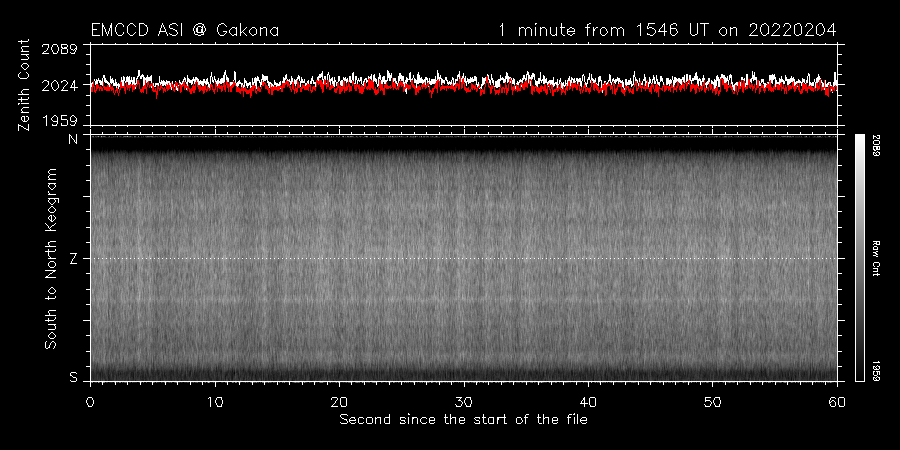Click the '1 minute from 1546 UT on 20220204' header
This screenshot has height=450, width=900.
(x=667, y=30)
